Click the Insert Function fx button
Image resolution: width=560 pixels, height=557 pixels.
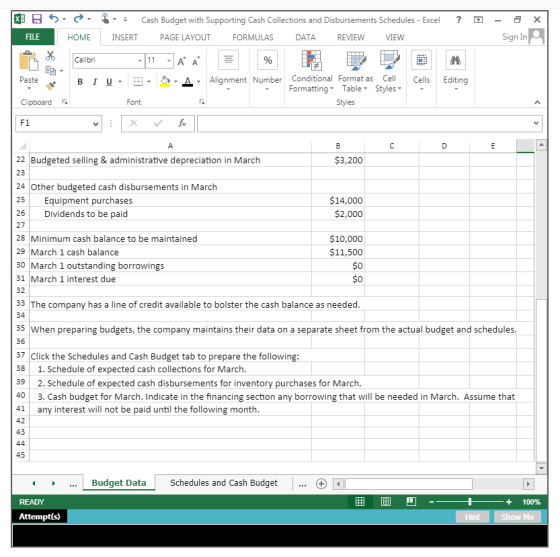point(182,123)
